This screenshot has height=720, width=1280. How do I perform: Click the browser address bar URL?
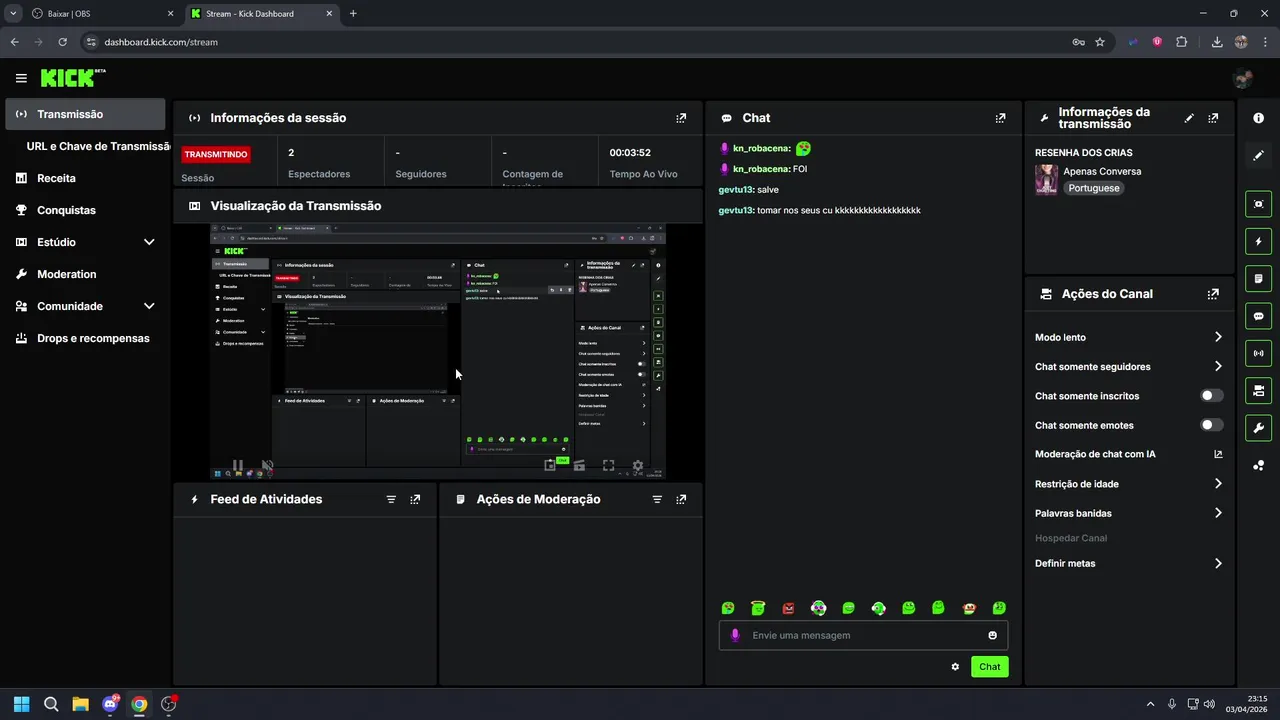click(161, 42)
